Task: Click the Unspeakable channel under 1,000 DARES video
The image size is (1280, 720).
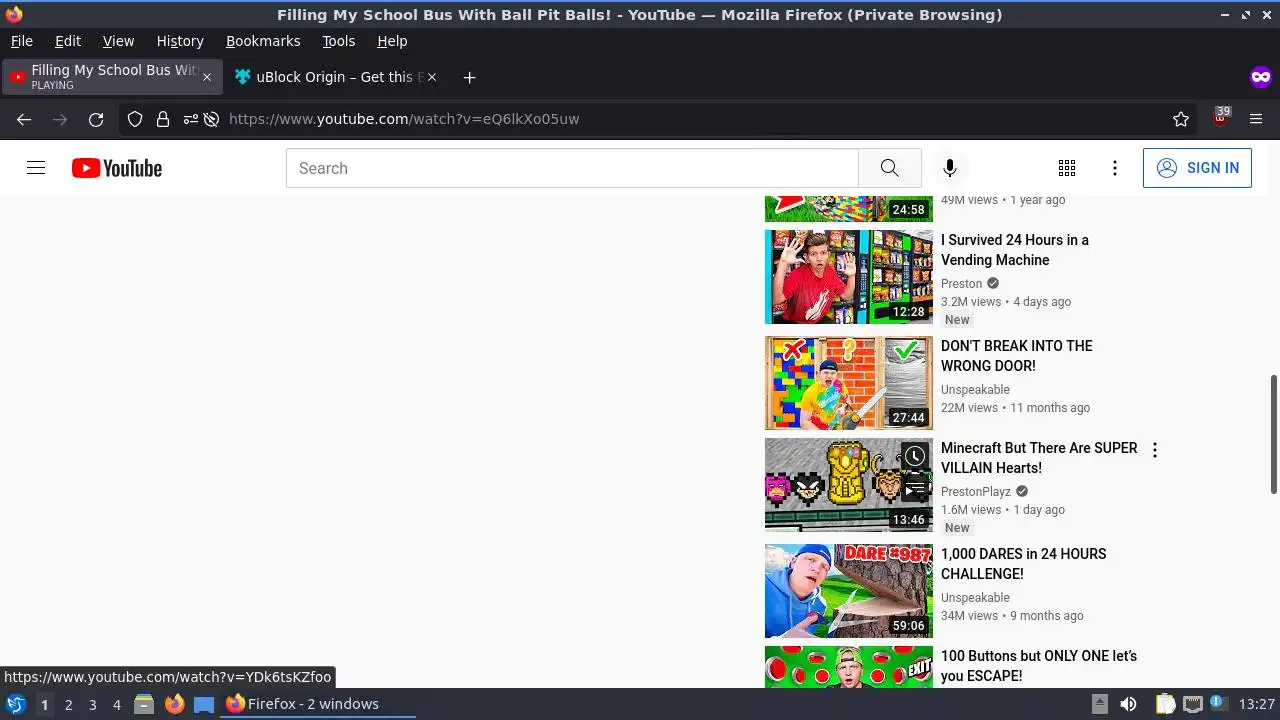Action: click(x=975, y=598)
